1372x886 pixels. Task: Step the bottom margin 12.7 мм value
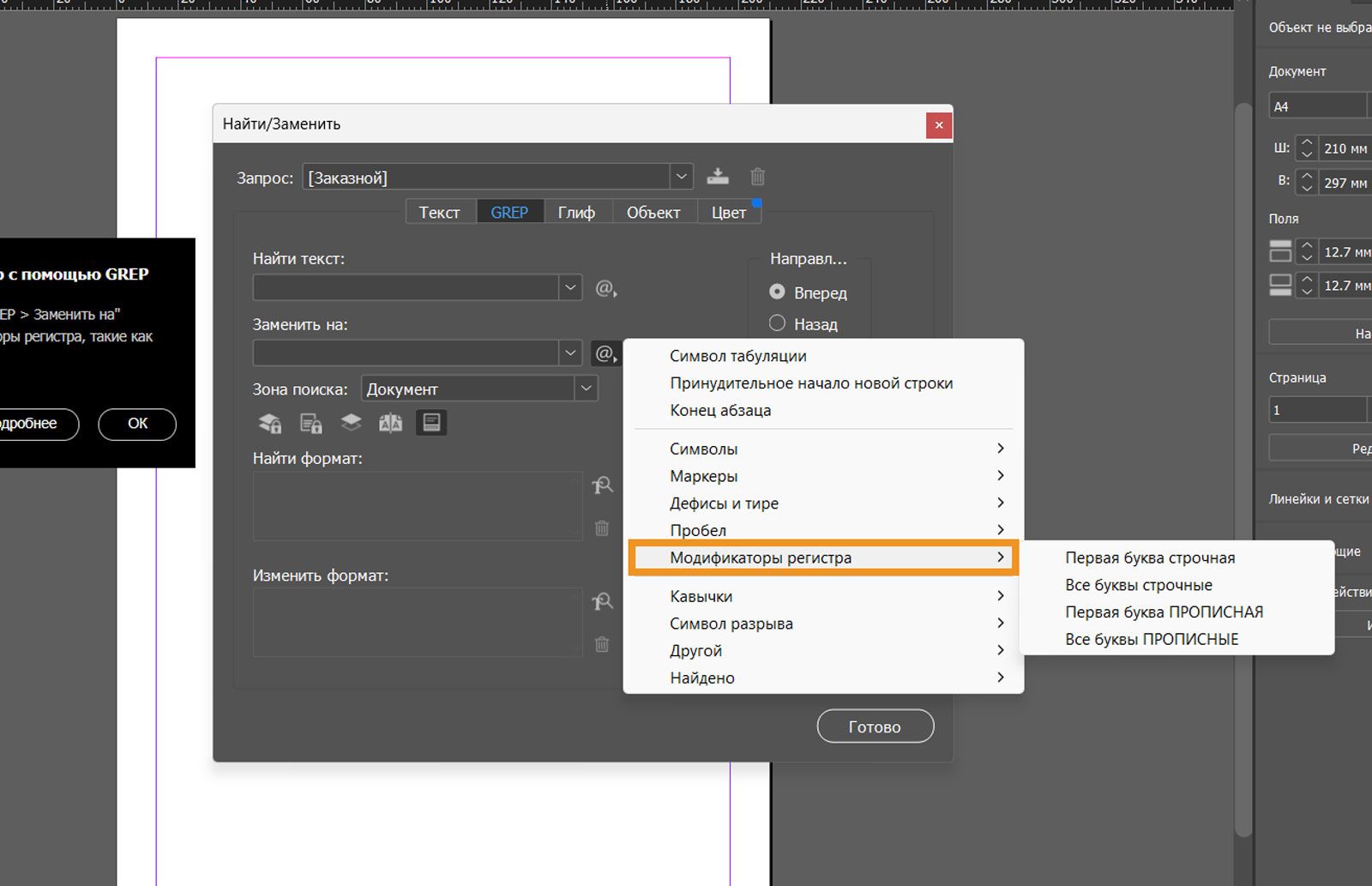pos(1307,286)
